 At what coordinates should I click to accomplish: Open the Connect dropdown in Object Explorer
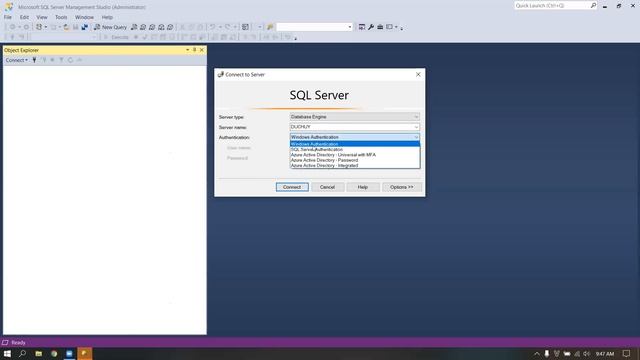coord(16,60)
